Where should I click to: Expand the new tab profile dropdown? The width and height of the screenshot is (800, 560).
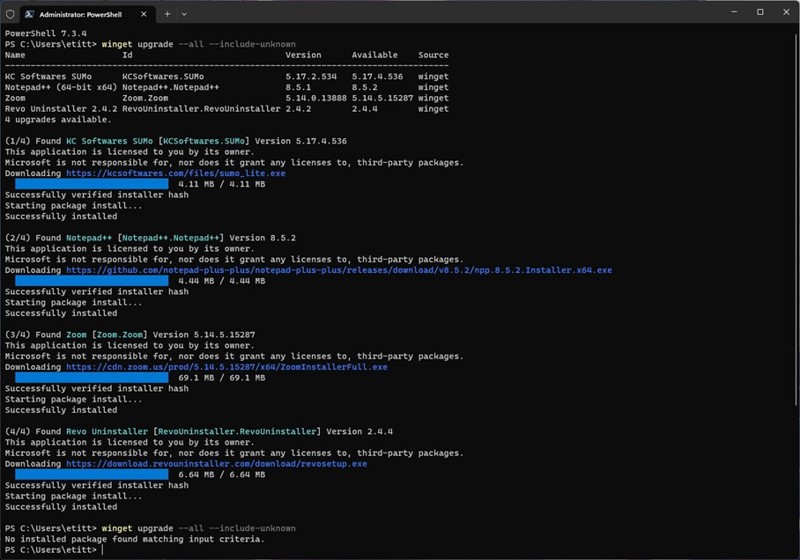tap(184, 14)
